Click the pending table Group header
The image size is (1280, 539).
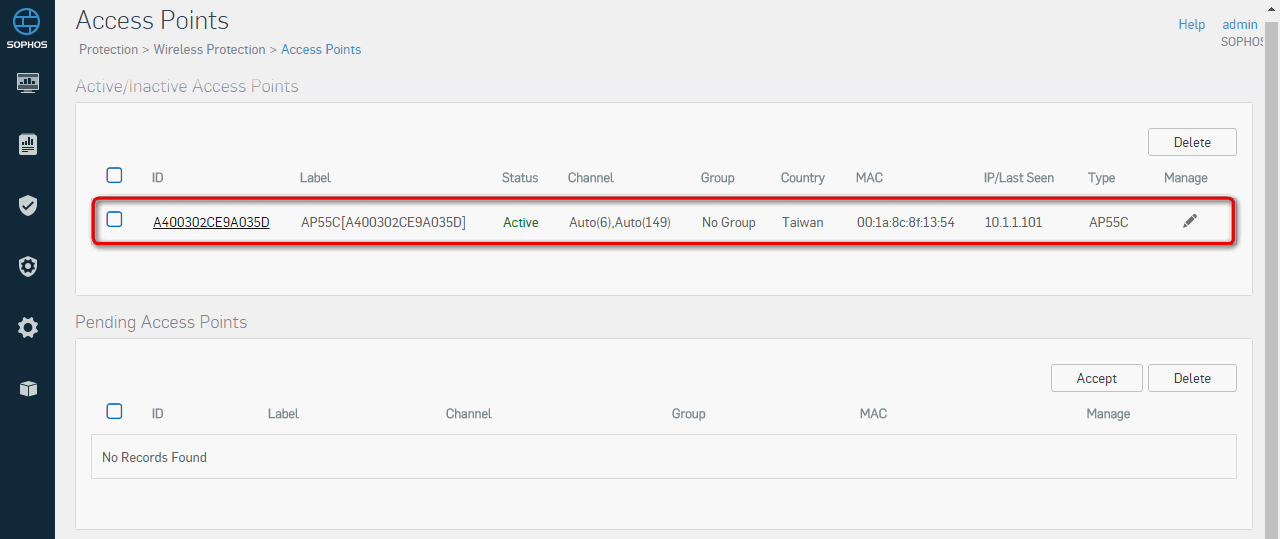point(689,414)
